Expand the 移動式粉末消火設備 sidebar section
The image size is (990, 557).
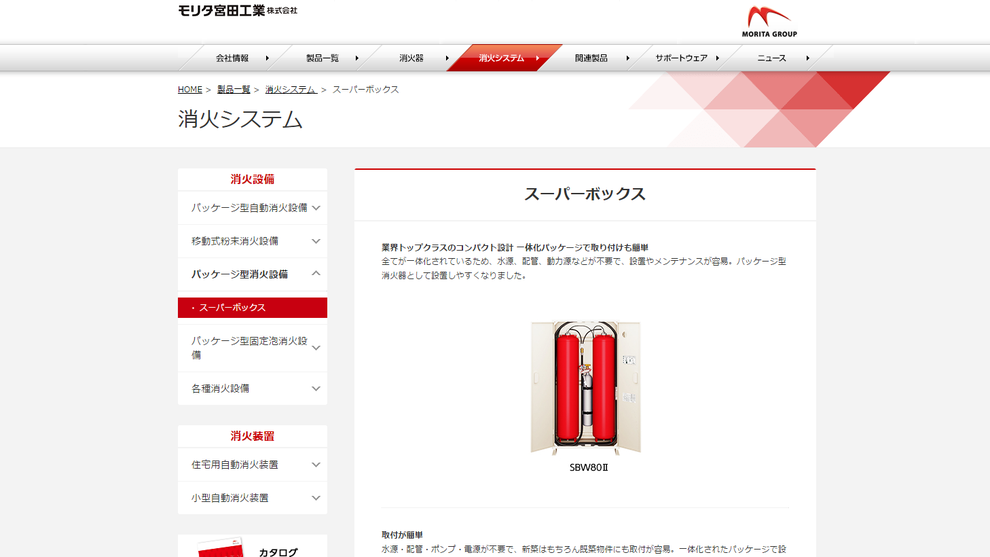253,241
